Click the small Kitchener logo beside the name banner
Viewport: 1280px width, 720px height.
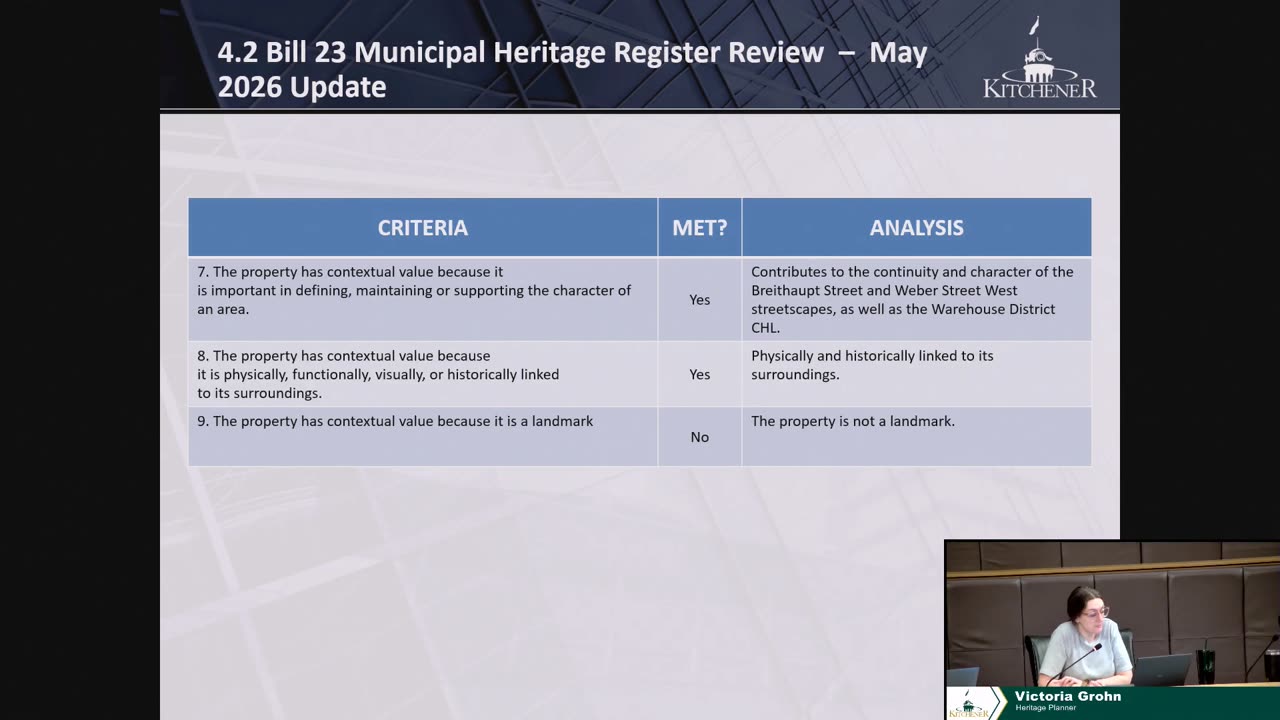969,706
